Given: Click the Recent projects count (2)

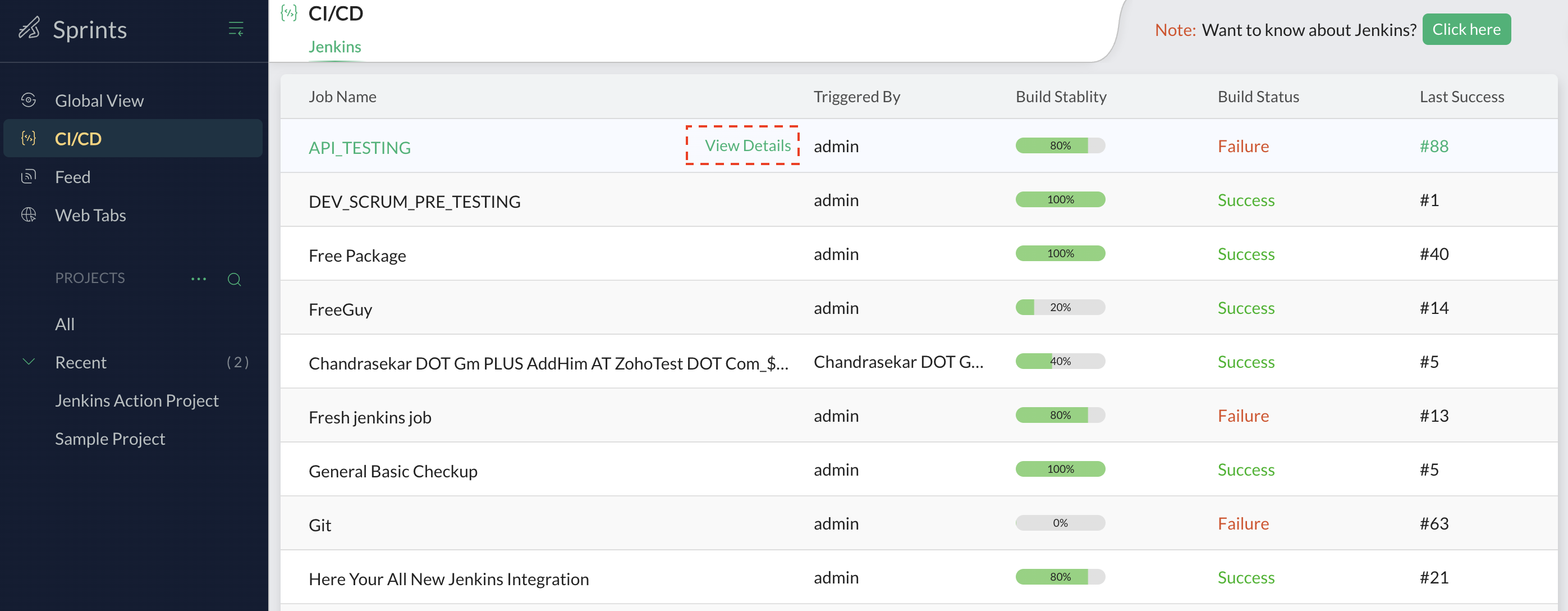Looking at the screenshot, I should 237,362.
